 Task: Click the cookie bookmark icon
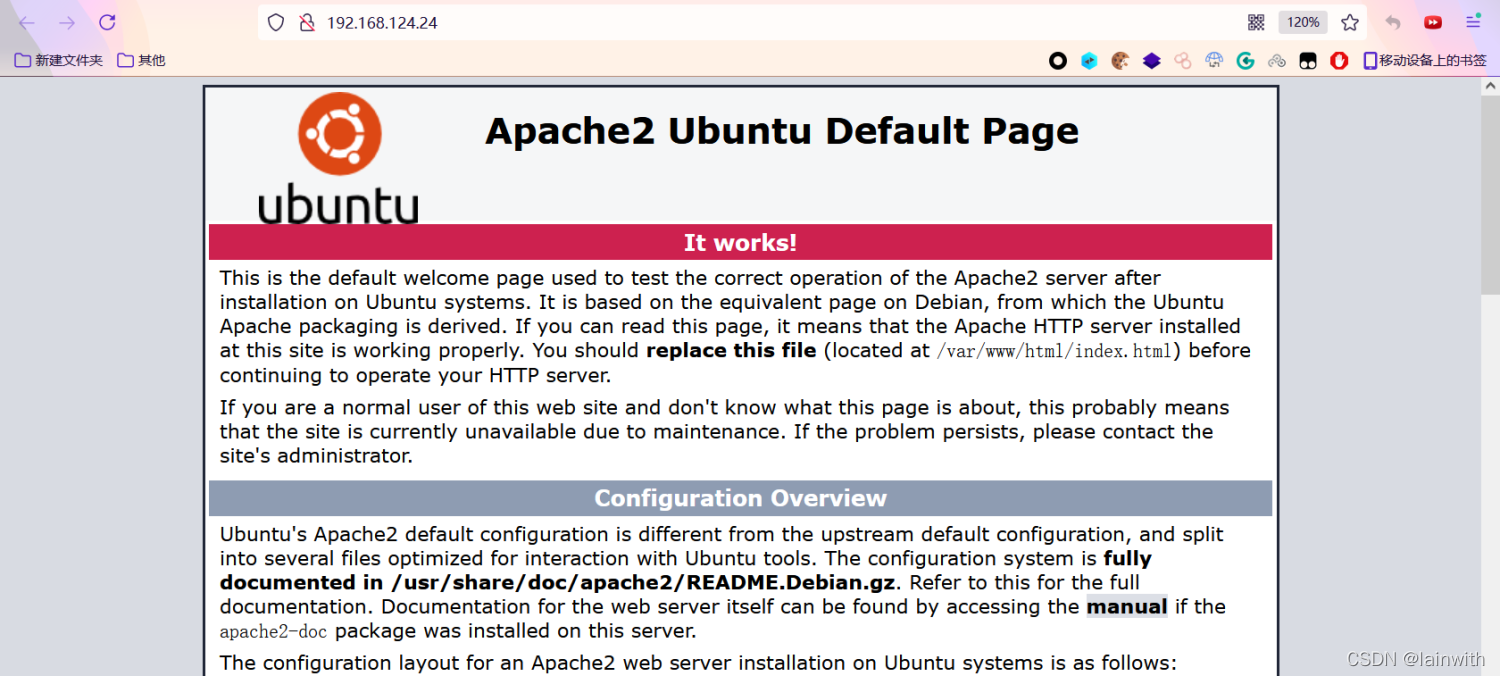point(1120,61)
